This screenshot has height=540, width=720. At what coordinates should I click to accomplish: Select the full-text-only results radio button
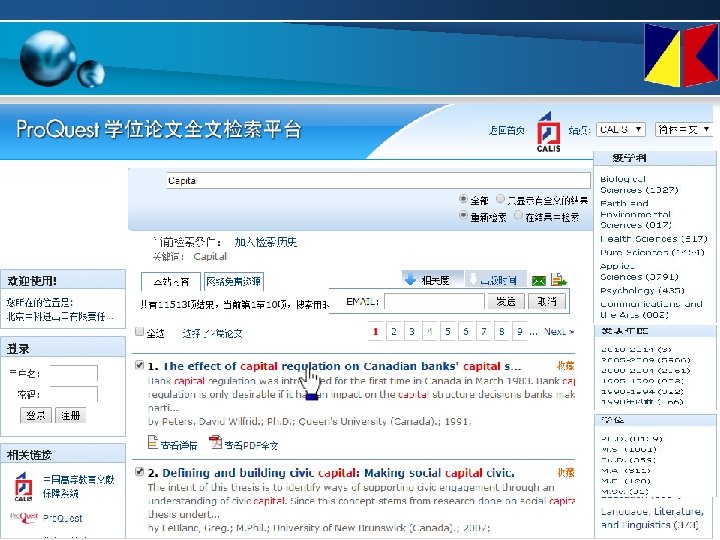point(500,199)
